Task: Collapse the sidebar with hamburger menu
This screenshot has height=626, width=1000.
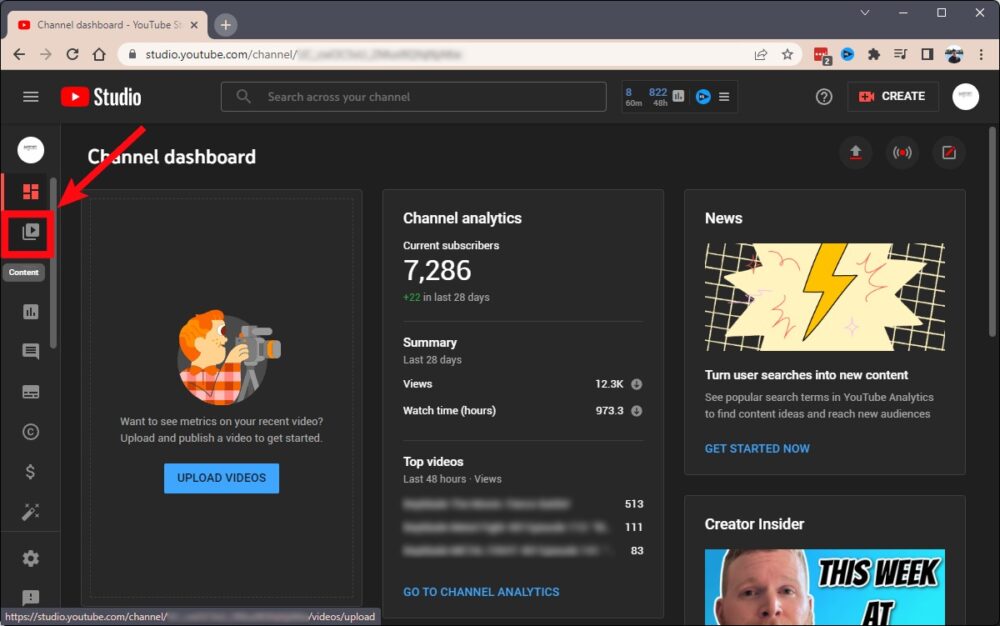Action: 31,97
